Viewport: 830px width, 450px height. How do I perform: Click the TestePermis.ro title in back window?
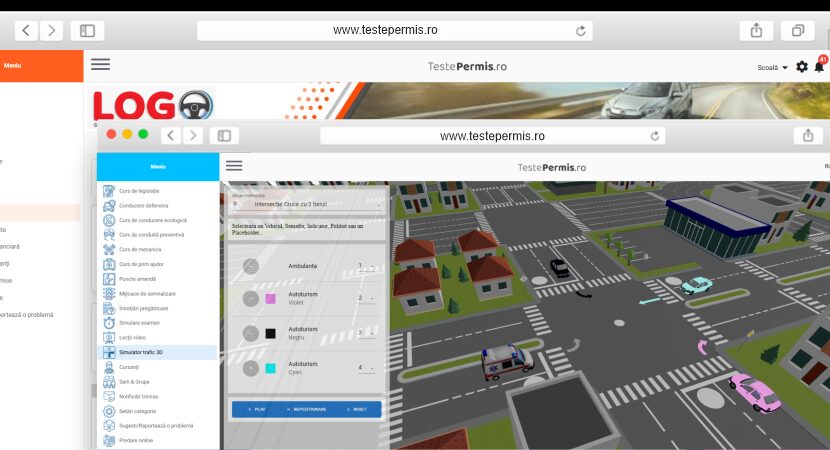tap(467, 66)
